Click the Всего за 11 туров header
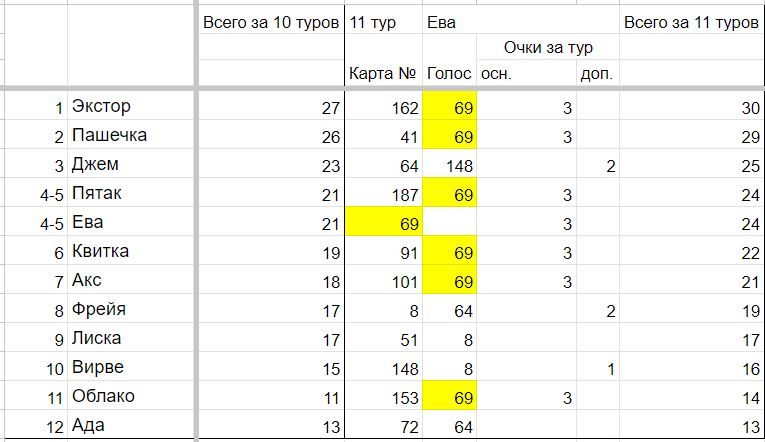This screenshot has height=442, width=765. tap(692, 22)
